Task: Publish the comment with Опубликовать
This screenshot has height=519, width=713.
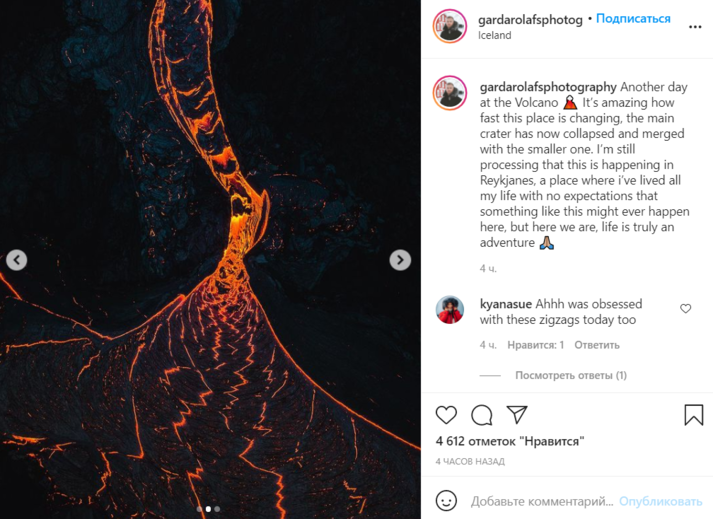Action: pos(660,501)
